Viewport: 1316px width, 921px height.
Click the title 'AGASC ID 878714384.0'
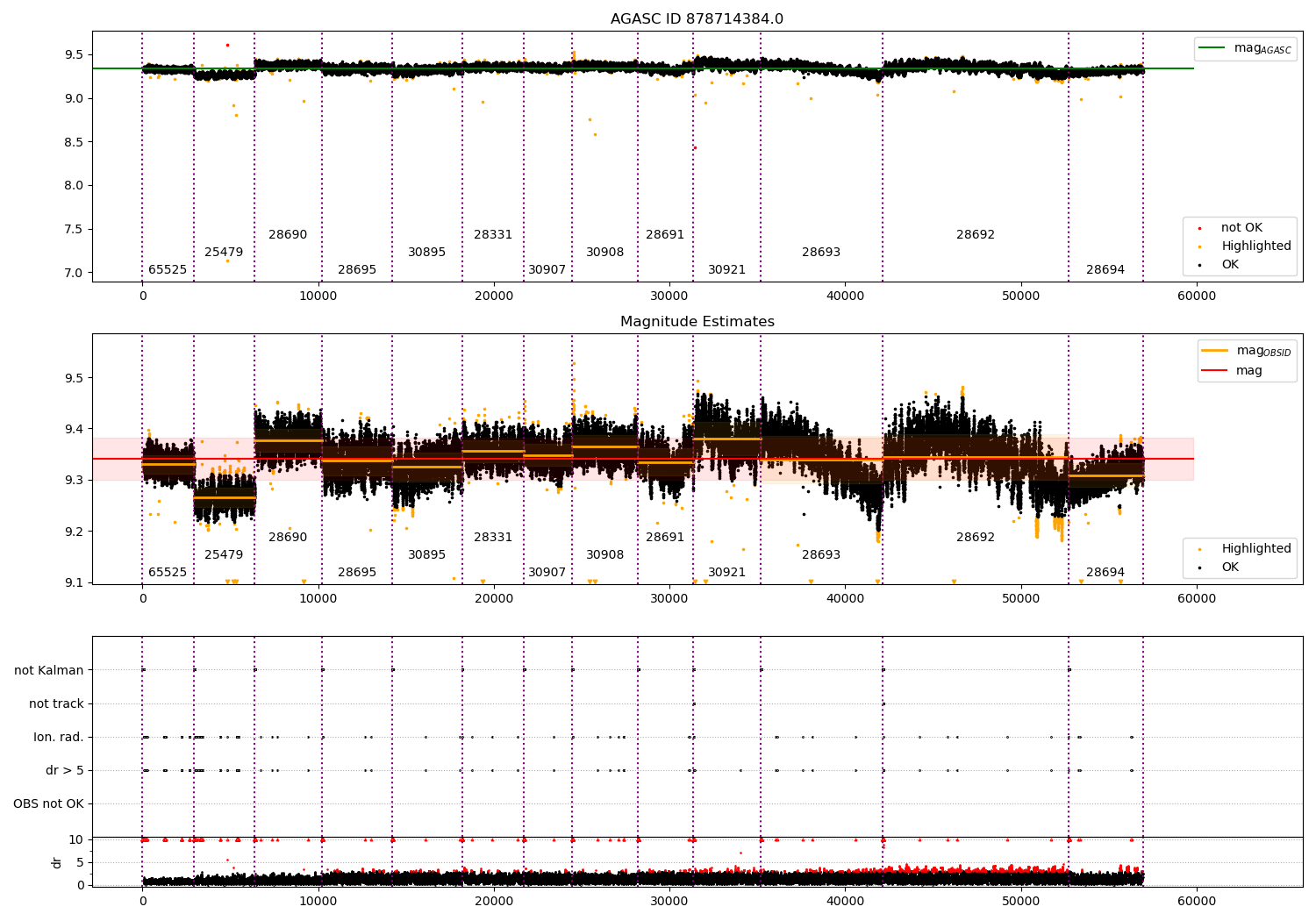(x=697, y=19)
